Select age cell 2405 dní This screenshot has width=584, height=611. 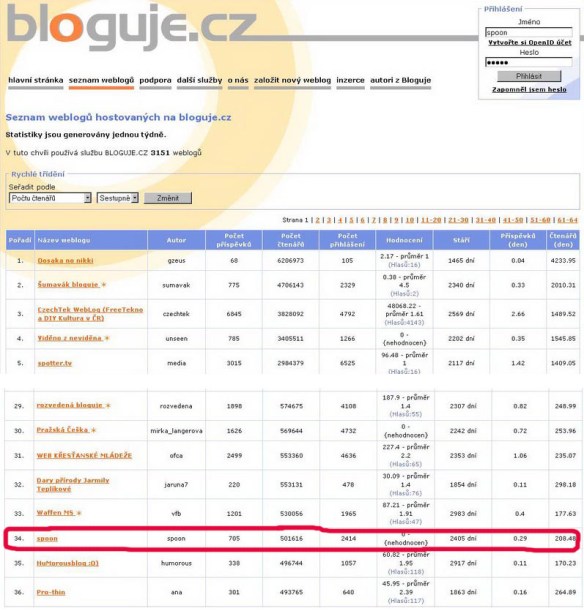(463, 539)
